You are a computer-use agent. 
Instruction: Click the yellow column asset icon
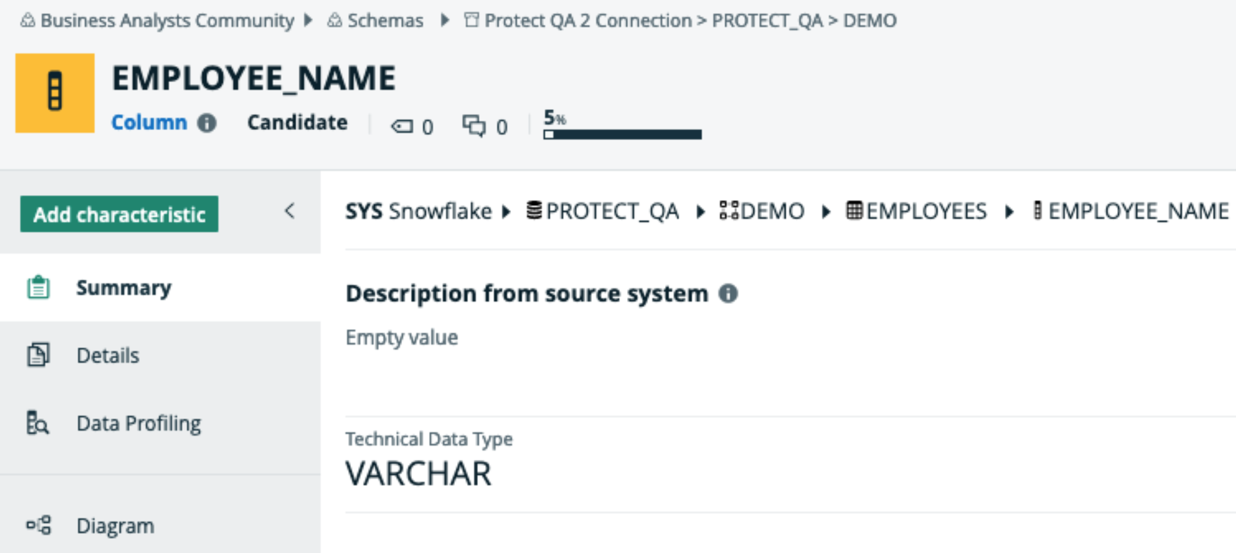point(55,93)
